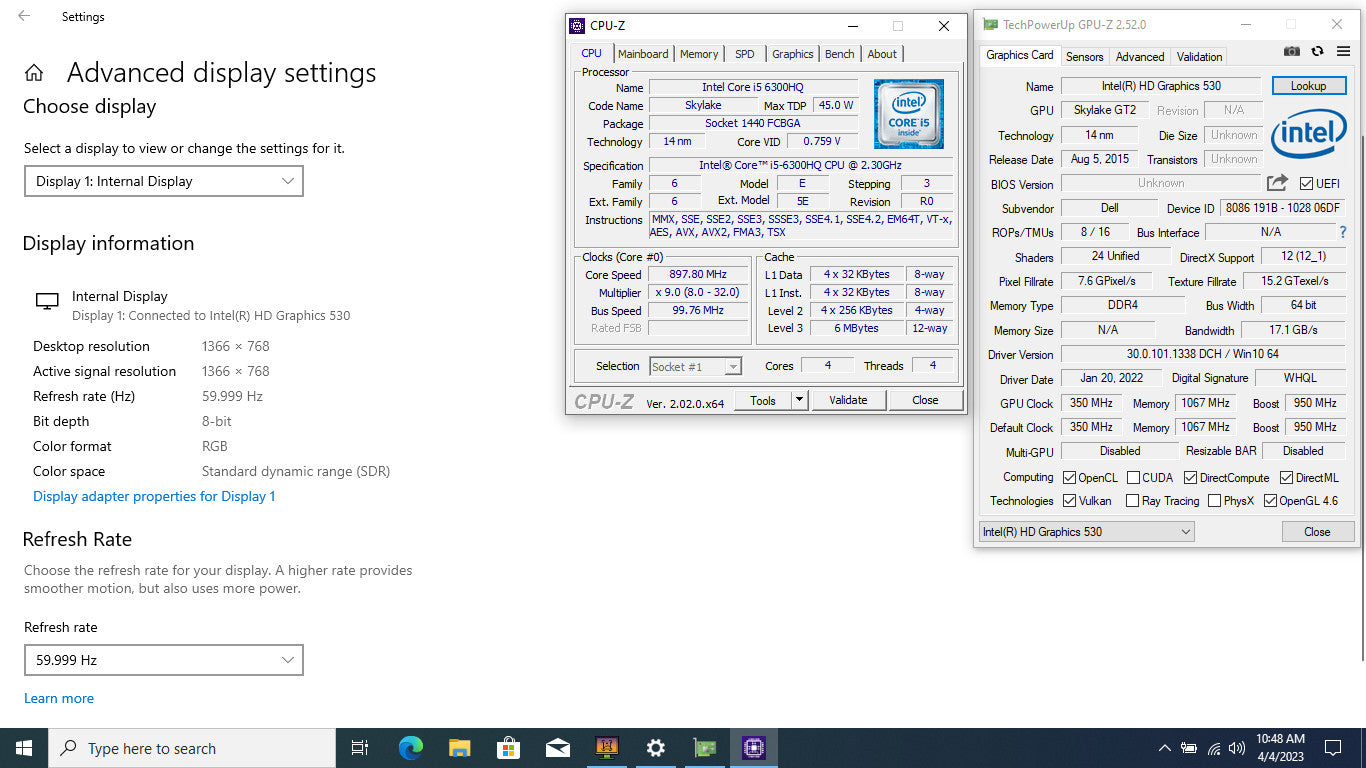Image resolution: width=1366 pixels, height=768 pixels.
Task: Open the GPU selector dropdown in GPU-Z
Action: tap(1086, 532)
